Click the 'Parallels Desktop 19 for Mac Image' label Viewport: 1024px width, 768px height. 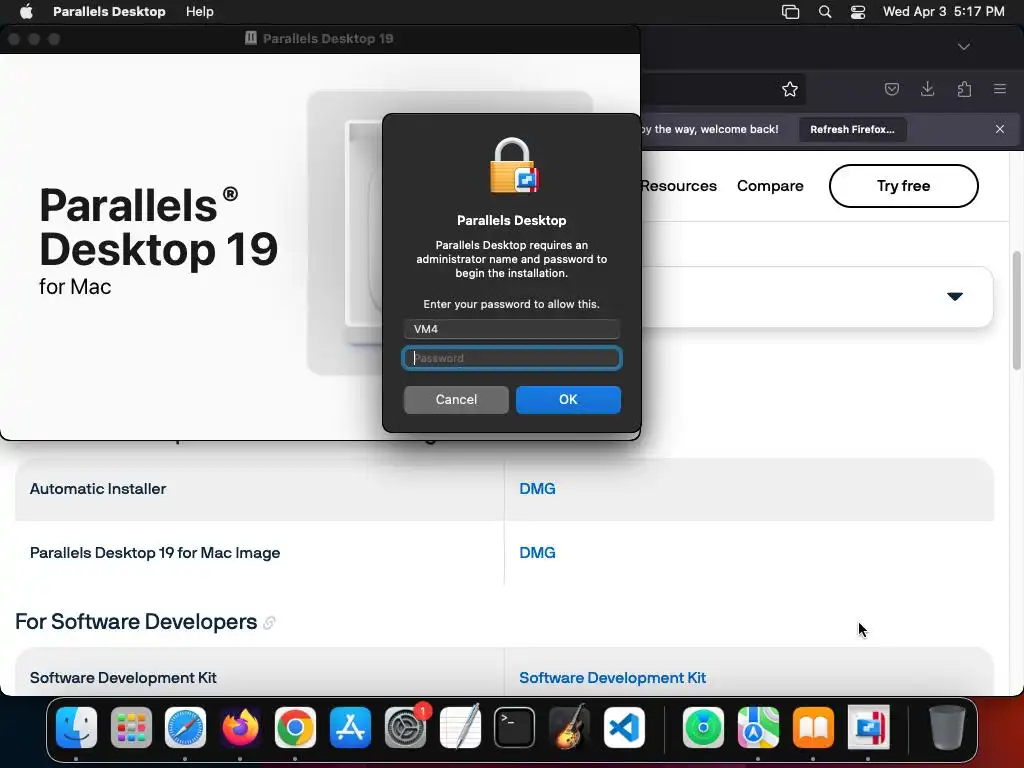point(155,552)
